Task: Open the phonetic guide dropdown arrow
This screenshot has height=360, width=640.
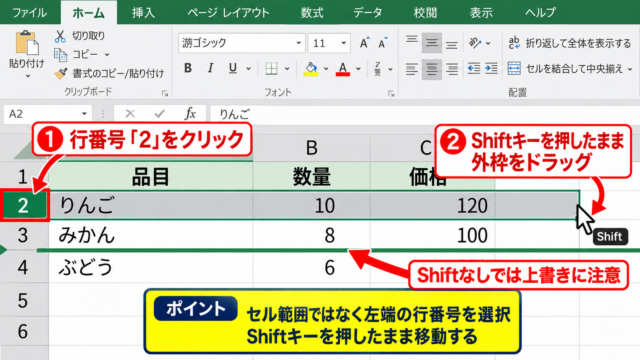Action: pos(390,69)
